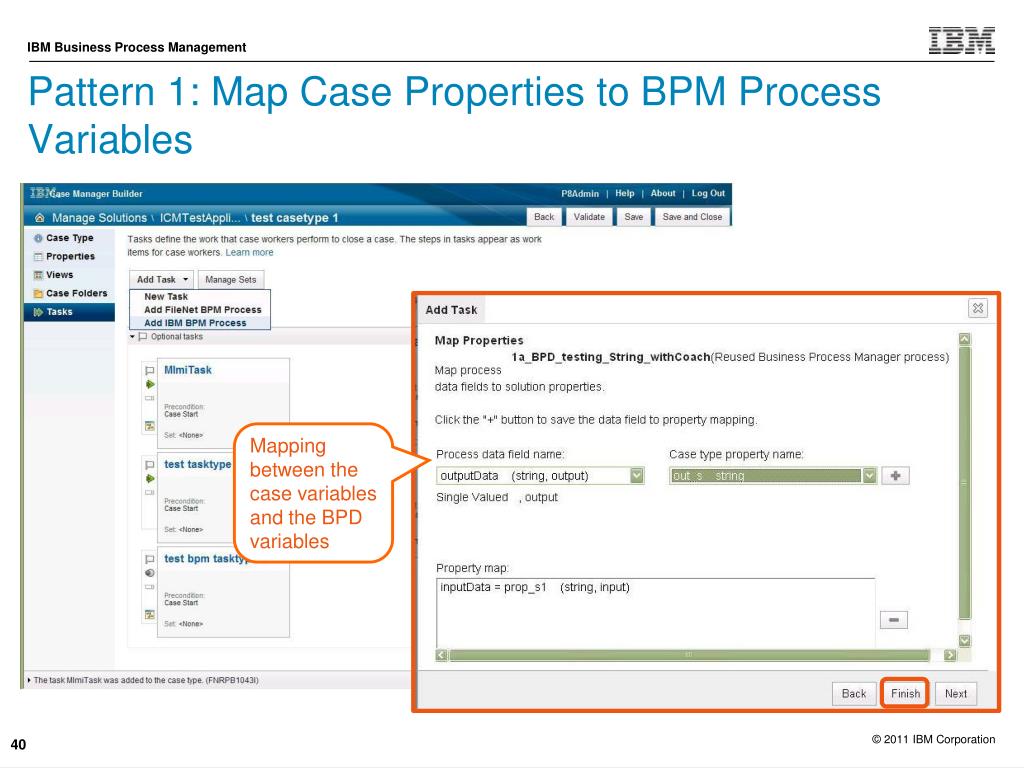This screenshot has height=768, width=1024.
Task: Open the test tasktype task title
Action: click(x=198, y=464)
